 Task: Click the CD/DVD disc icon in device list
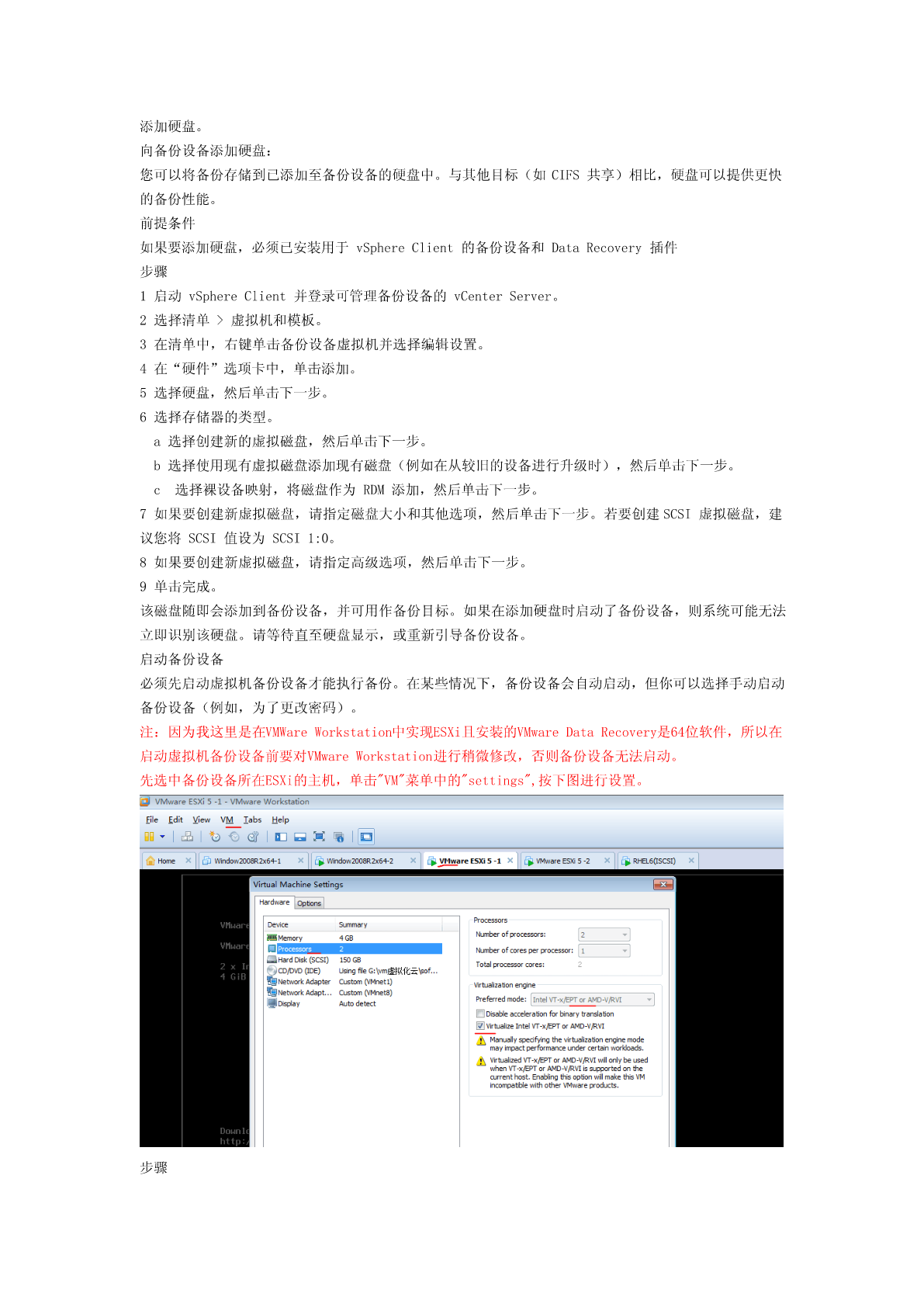272,971
